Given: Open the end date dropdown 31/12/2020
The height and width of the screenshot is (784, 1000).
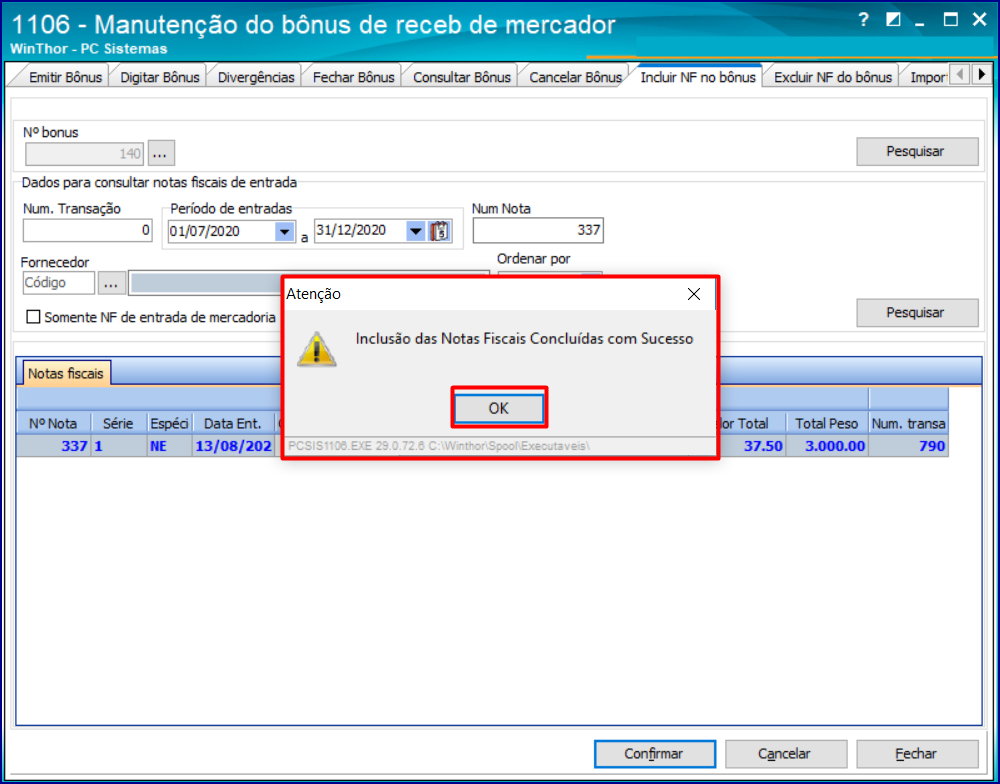Looking at the screenshot, I should tap(416, 231).
